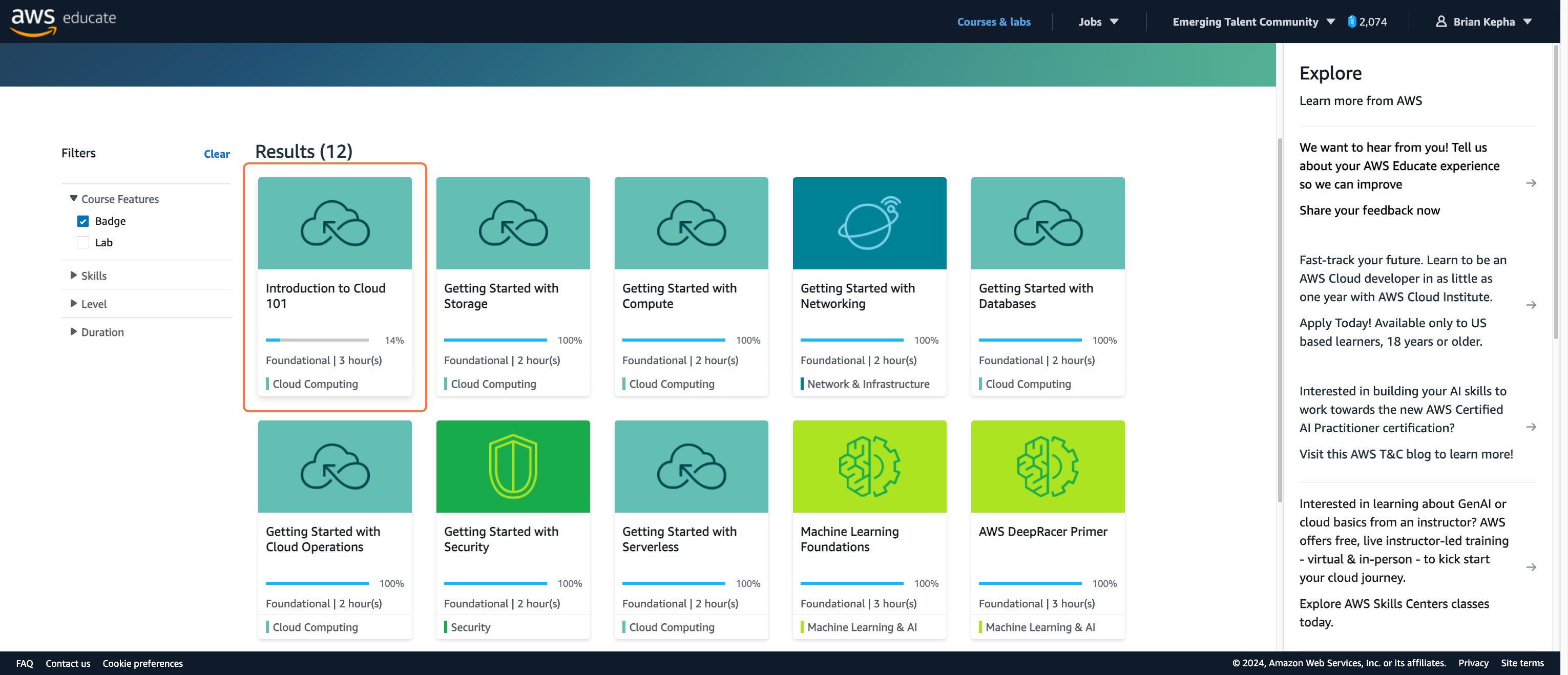Click the cloud icon on Getting Started with Storage

(x=513, y=223)
